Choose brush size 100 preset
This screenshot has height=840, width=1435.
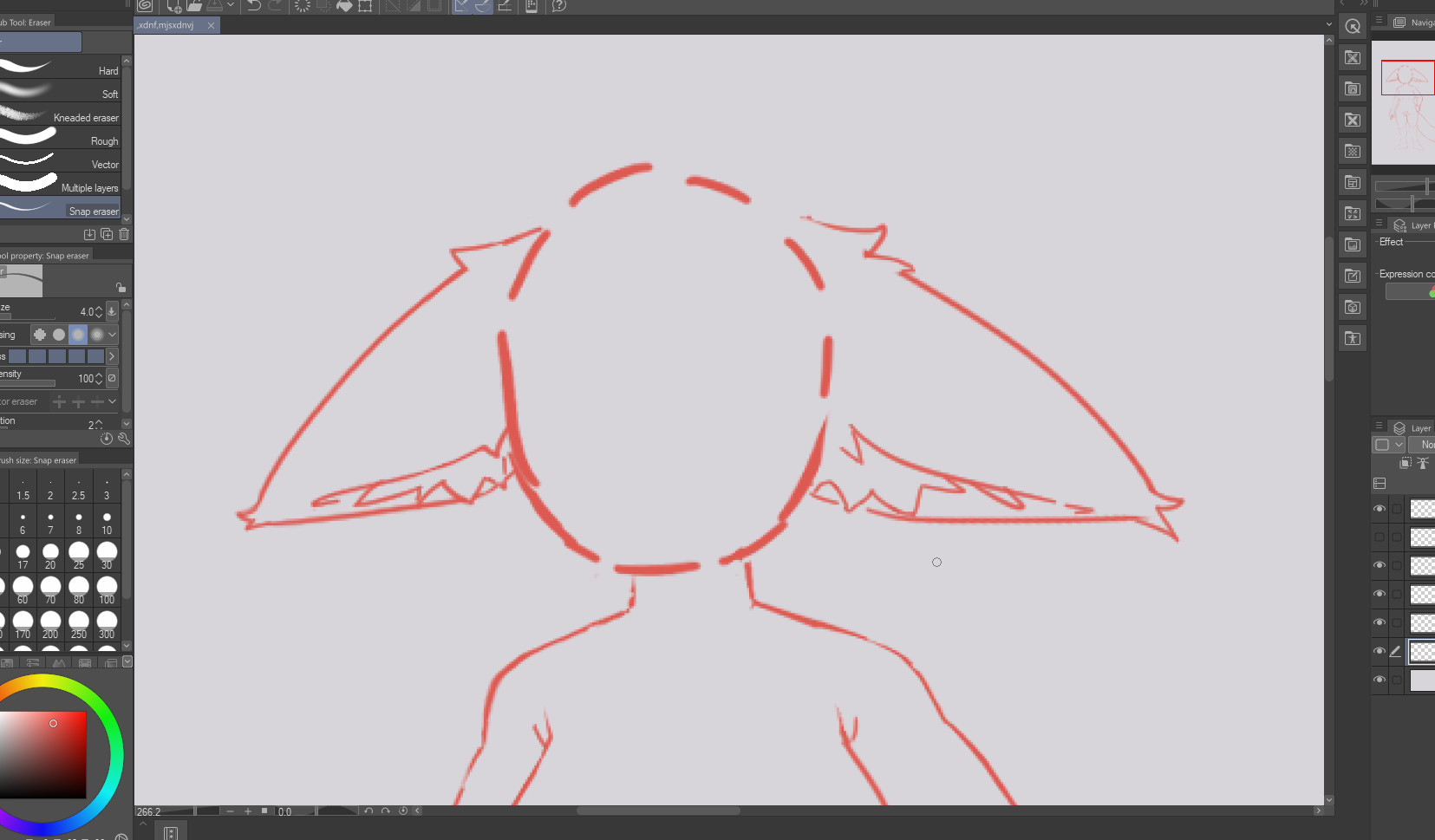tap(107, 590)
